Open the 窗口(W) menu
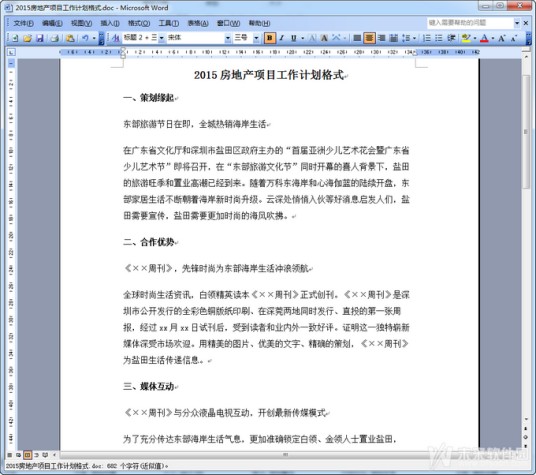 coord(228,23)
